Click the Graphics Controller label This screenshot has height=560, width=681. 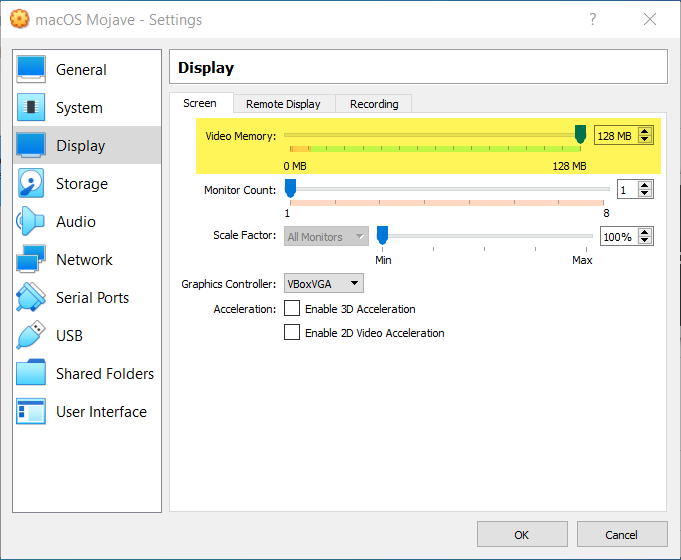click(x=228, y=284)
